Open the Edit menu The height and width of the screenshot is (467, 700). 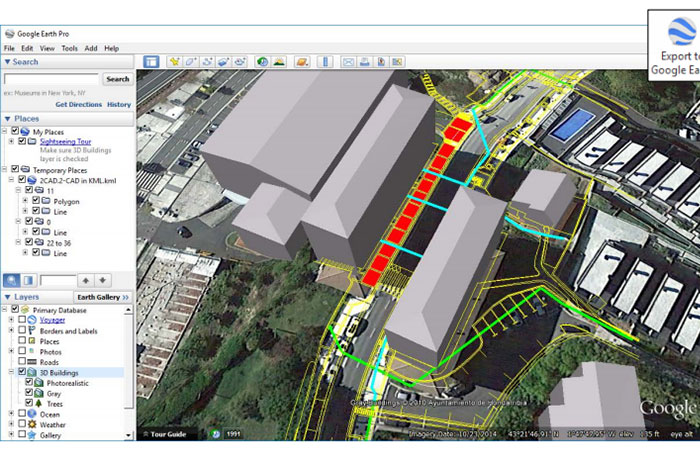point(27,48)
